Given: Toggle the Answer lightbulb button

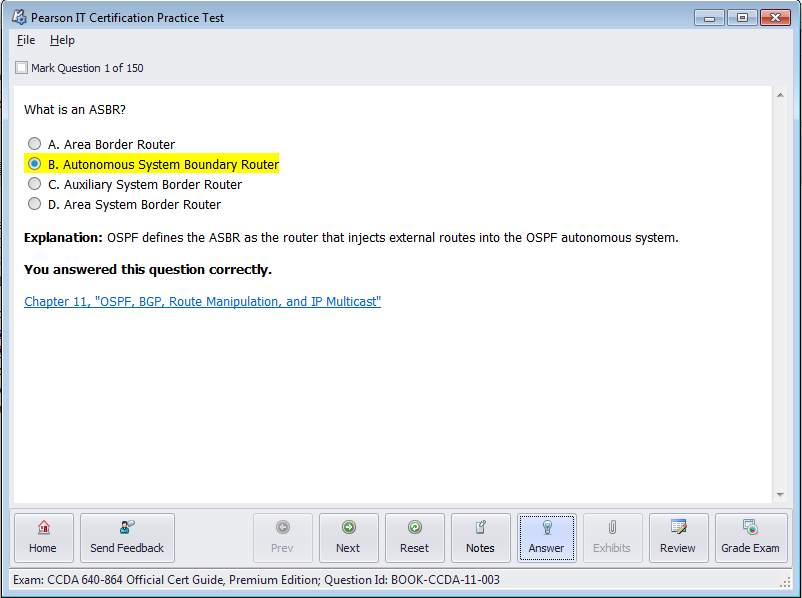Looking at the screenshot, I should pos(546,538).
